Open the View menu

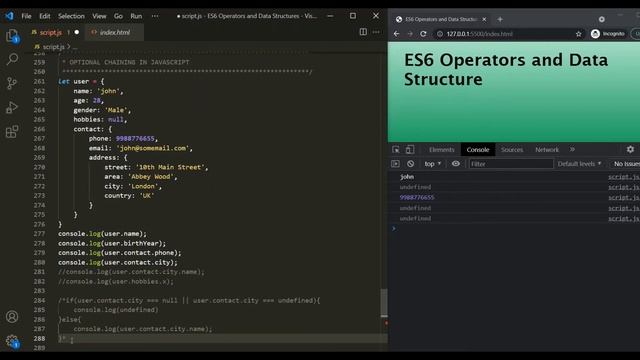[99, 16]
